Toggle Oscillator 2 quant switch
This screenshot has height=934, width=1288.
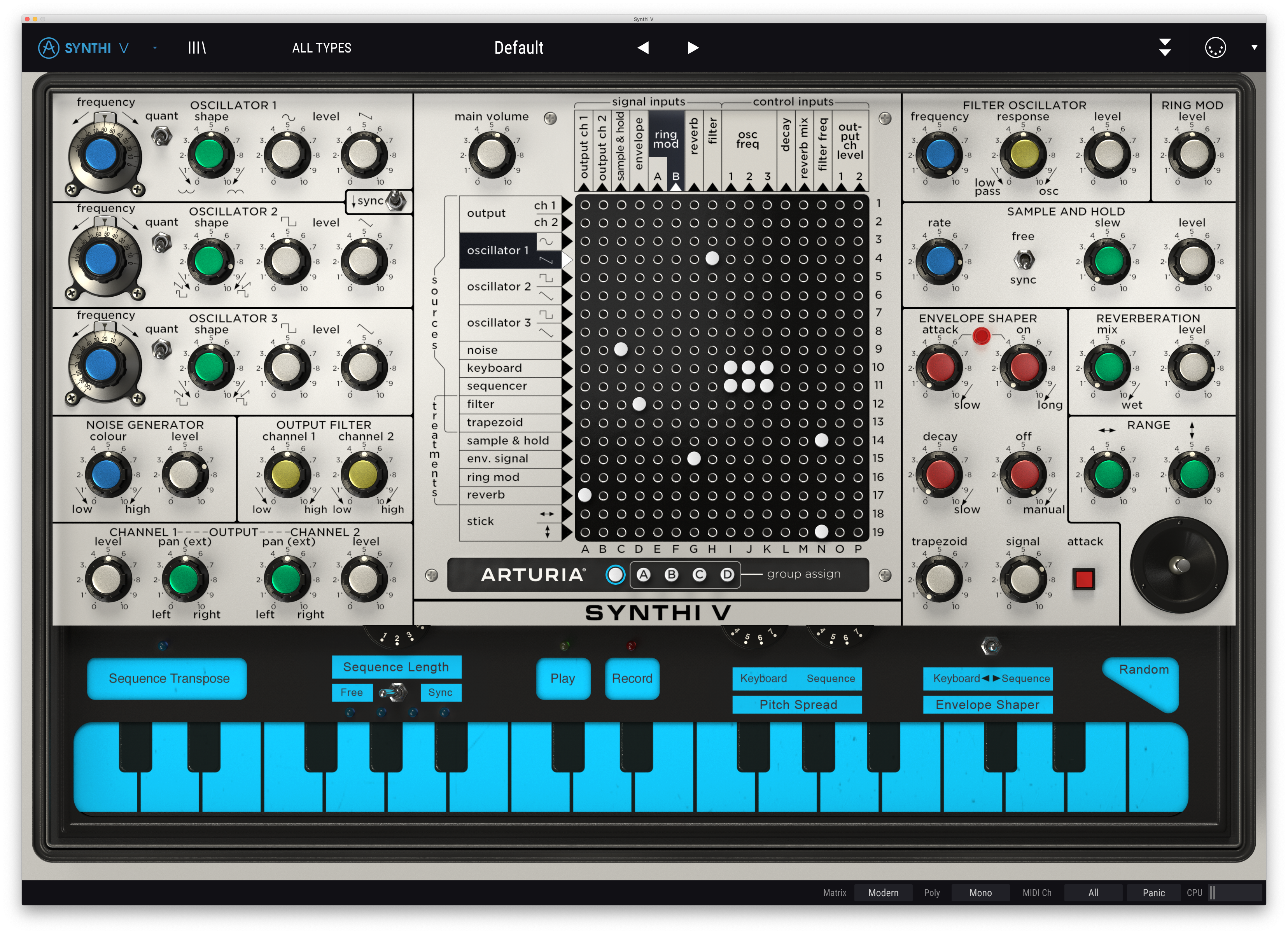point(162,243)
